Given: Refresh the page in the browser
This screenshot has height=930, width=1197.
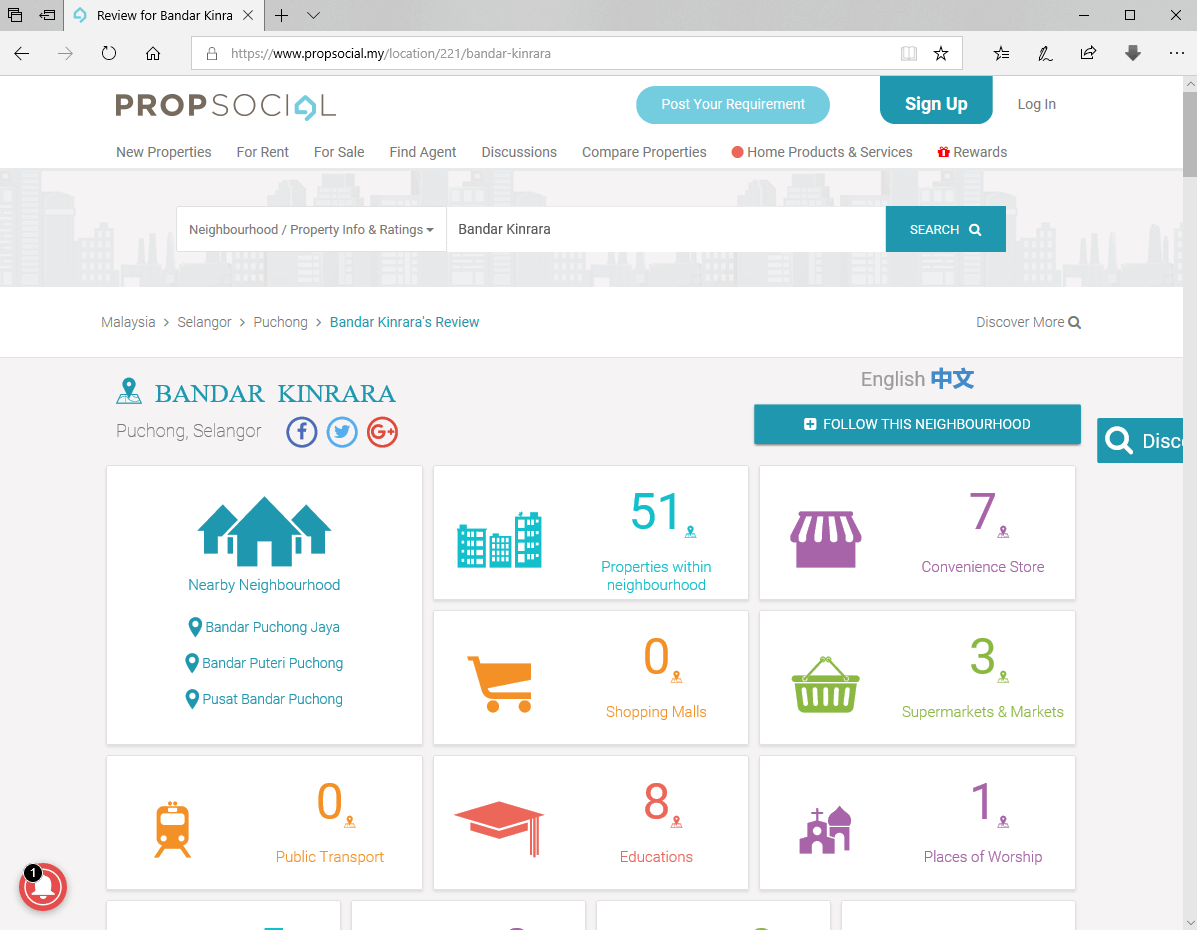Looking at the screenshot, I should tap(109, 53).
